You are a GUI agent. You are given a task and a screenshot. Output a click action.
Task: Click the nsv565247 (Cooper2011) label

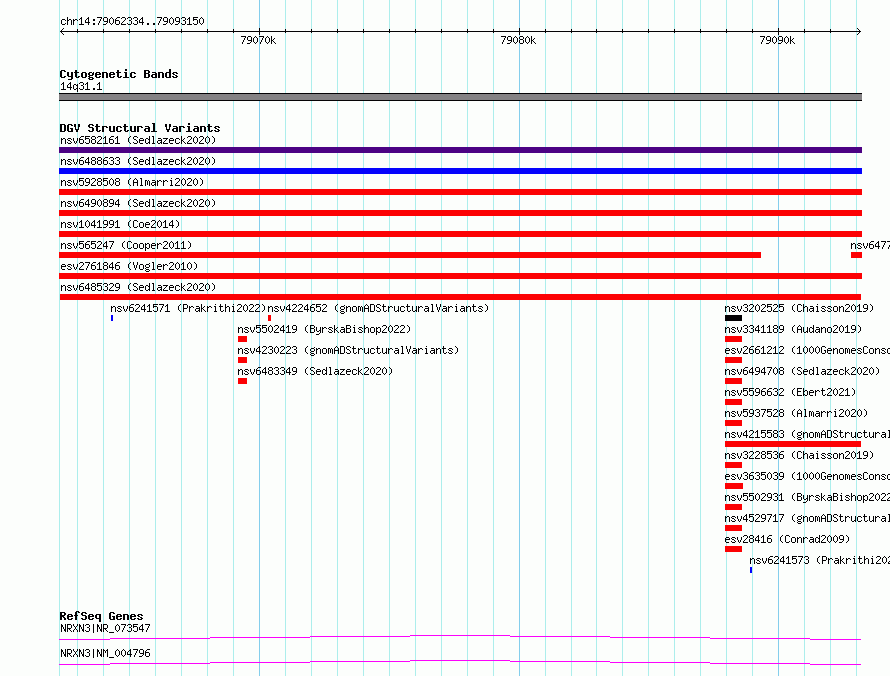click(126, 245)
